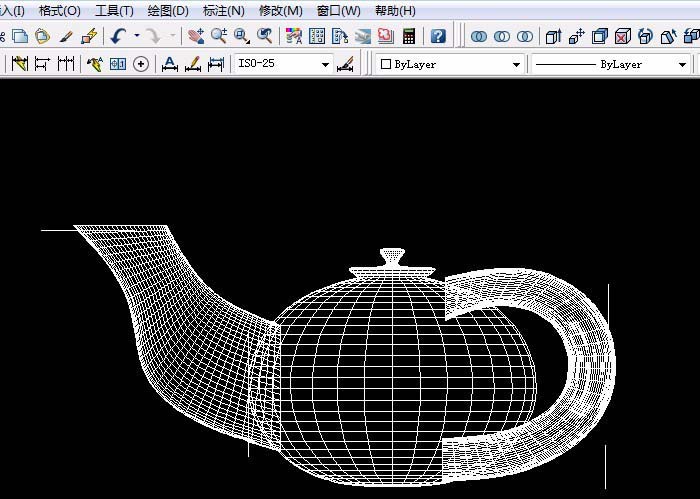
Task: Click the Rotate Faces icon
Action: click(x=645, y=36)
